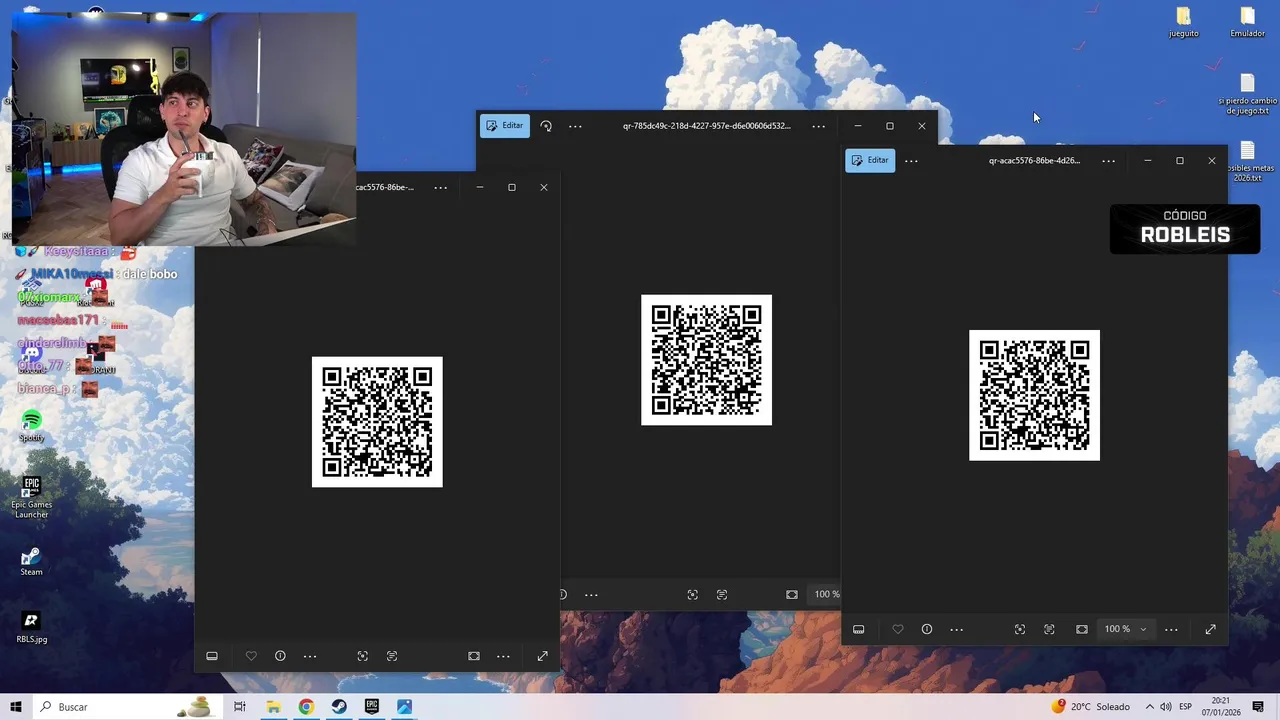Open the menu after the right window's qr-acac5576 title
Screen dimensions: 1280x720
(1108, 160)
